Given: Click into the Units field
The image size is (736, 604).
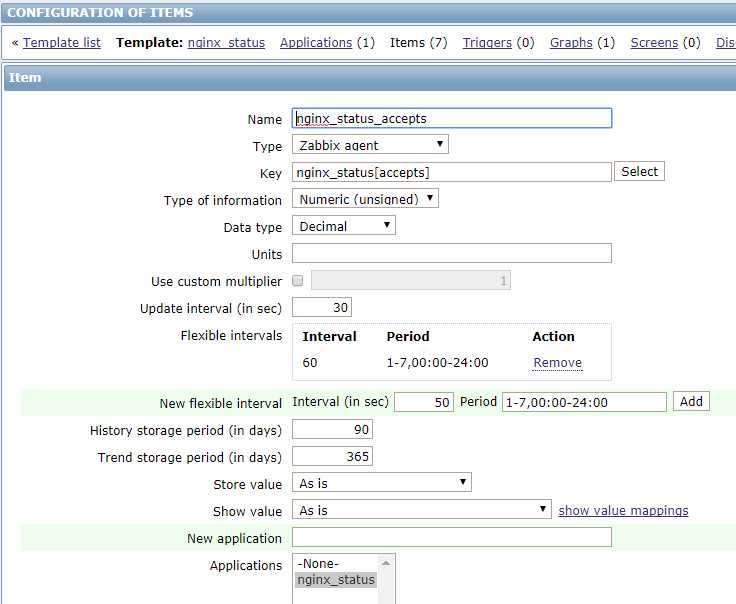Looking at the screenshot, I should pyautogui.click(x=452, y=253).
